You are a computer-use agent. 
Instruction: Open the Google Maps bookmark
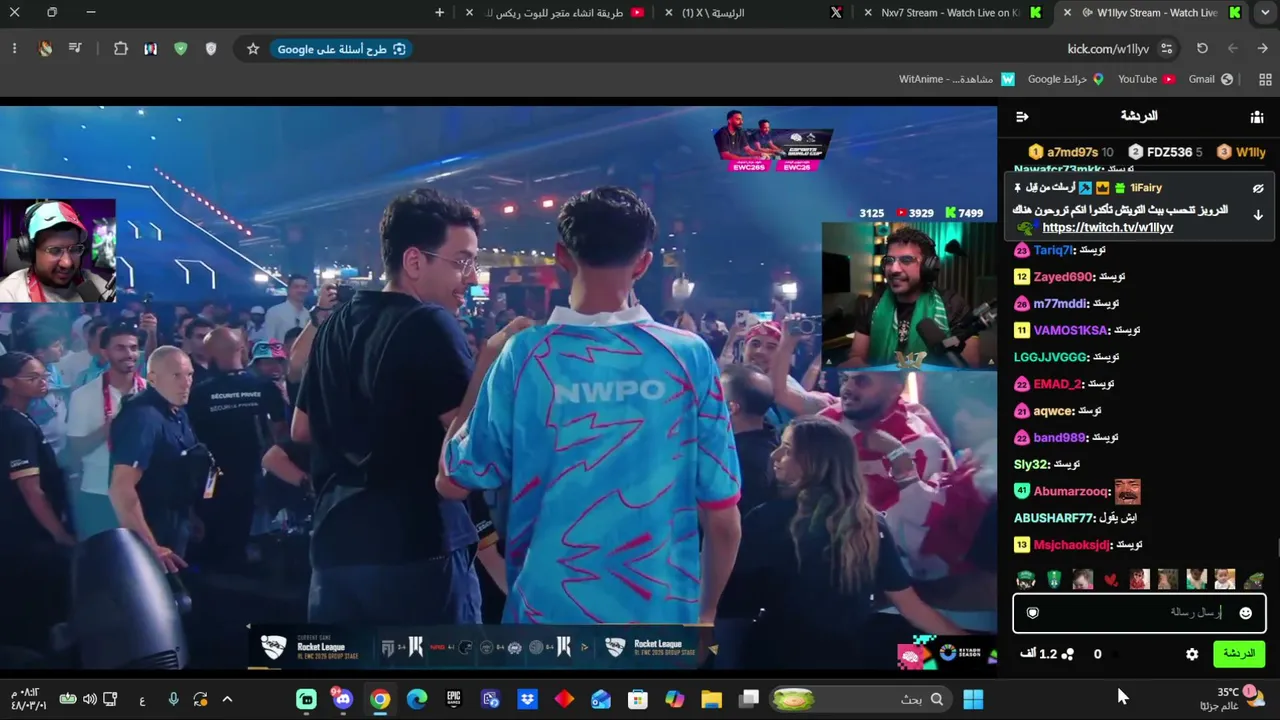pos(1066,79)
